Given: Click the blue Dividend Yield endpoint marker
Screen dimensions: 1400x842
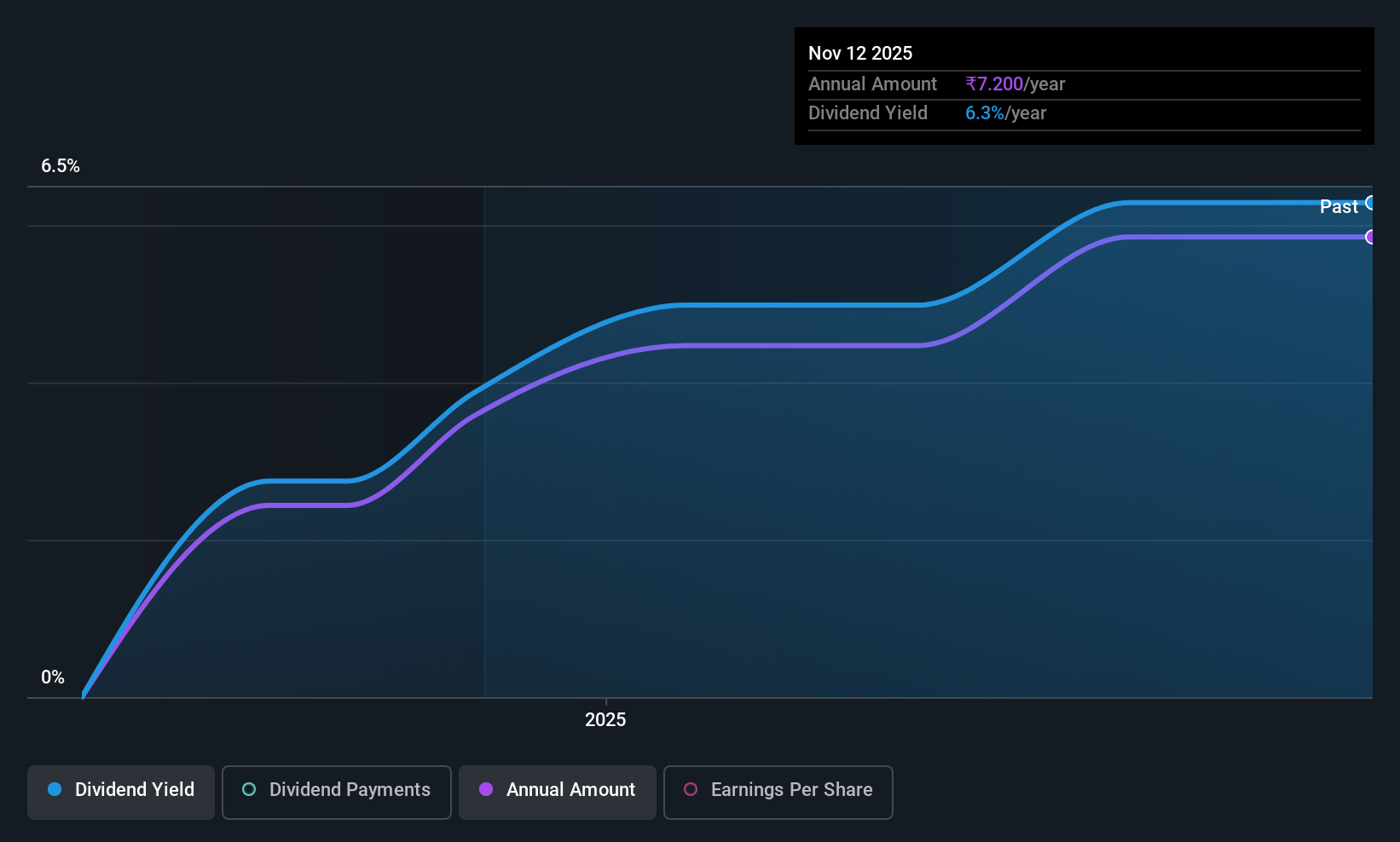Looking at the screenshot, I should pyautogui.click(x=1371, y=203).
